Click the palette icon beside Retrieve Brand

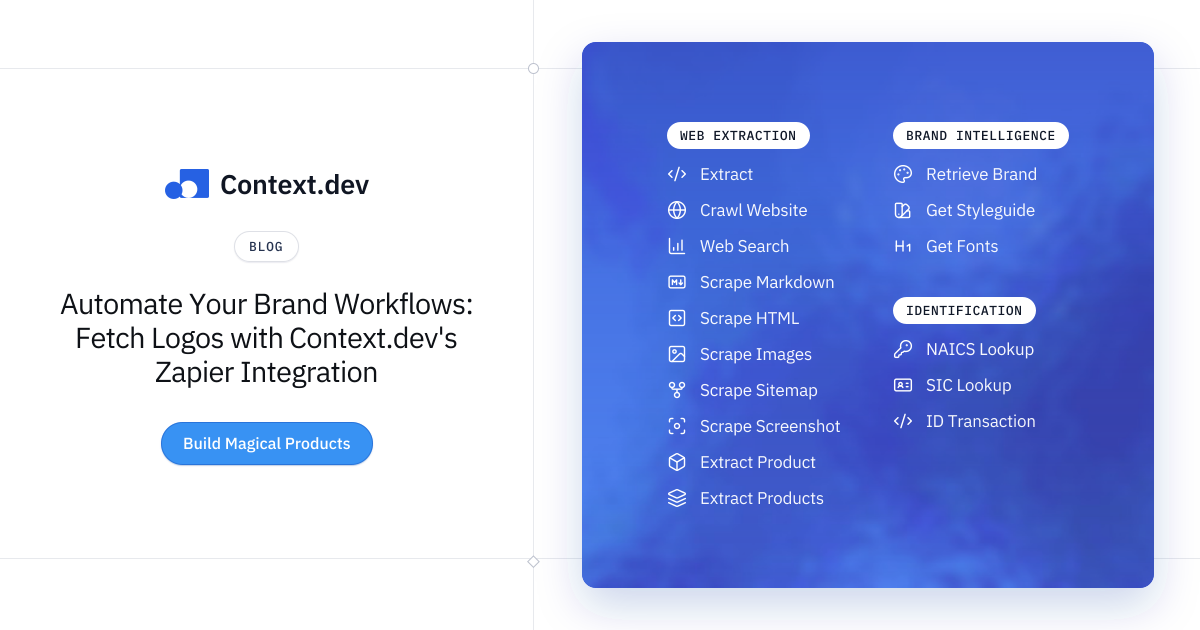(x=903, y=174)
